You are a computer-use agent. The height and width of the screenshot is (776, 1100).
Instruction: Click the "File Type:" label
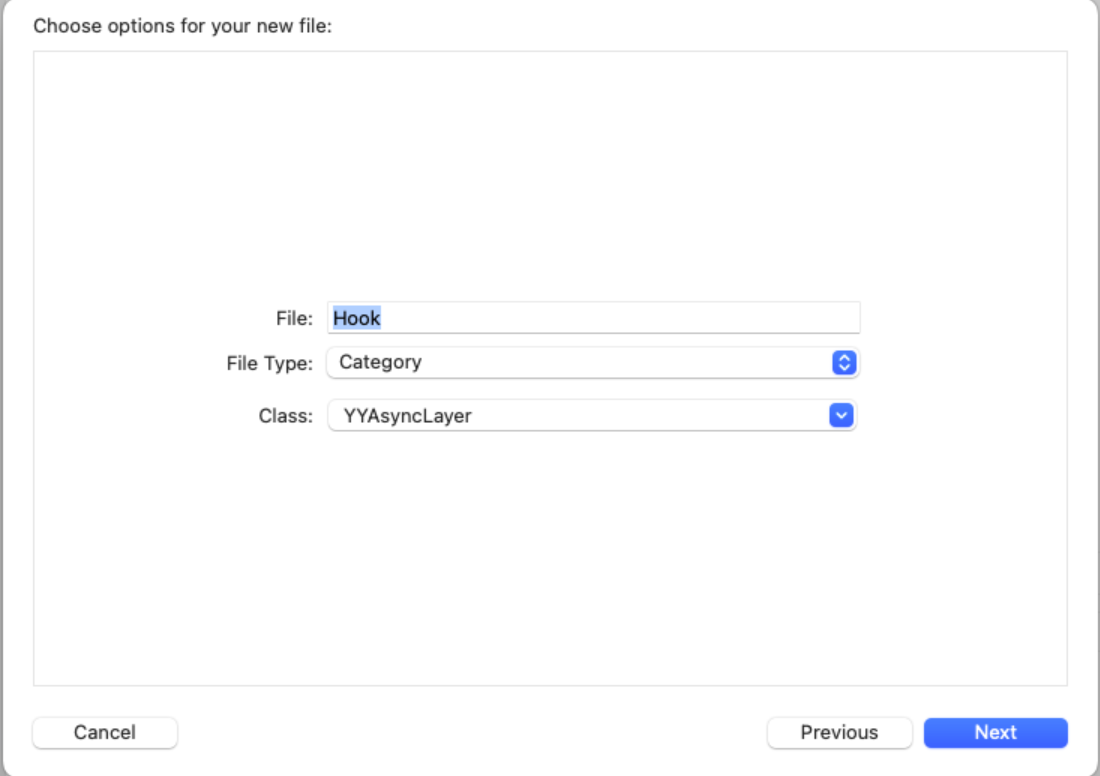pyautogui.click(x=270, y=363)
